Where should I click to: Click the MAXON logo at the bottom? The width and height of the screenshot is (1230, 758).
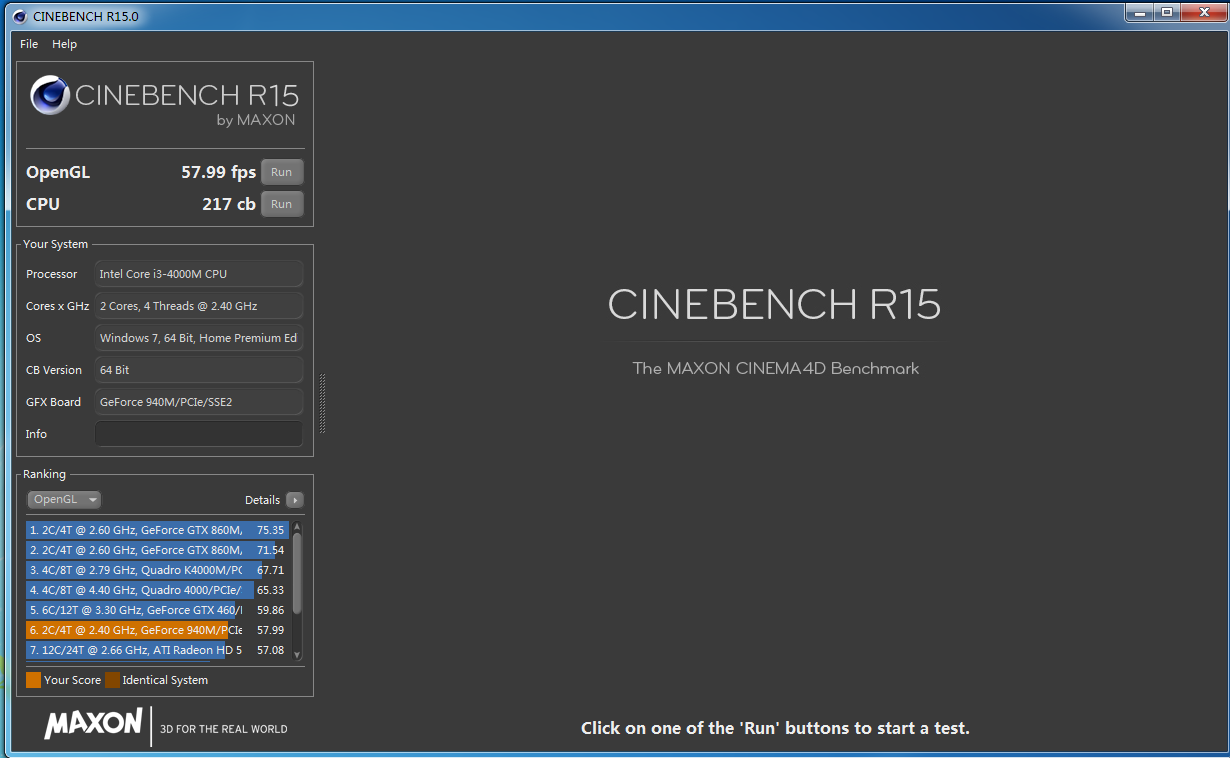pyautogui.click(x=93, y=724)
